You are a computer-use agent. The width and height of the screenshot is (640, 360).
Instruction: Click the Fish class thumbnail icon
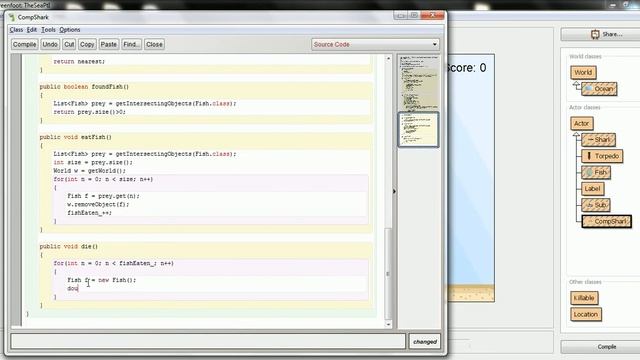tap(589, 172)
